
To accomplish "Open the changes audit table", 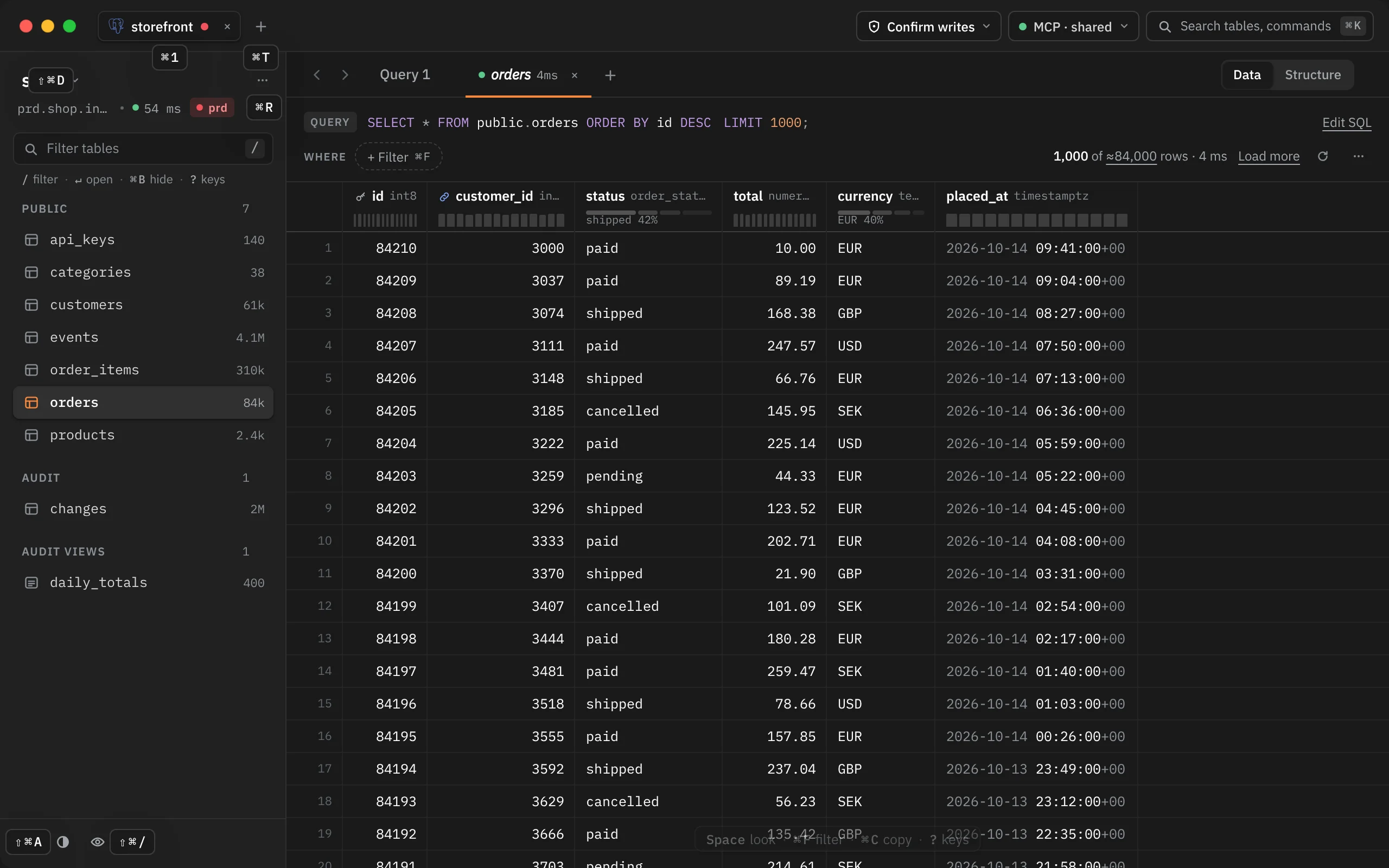I will click(x=143, y=509).
